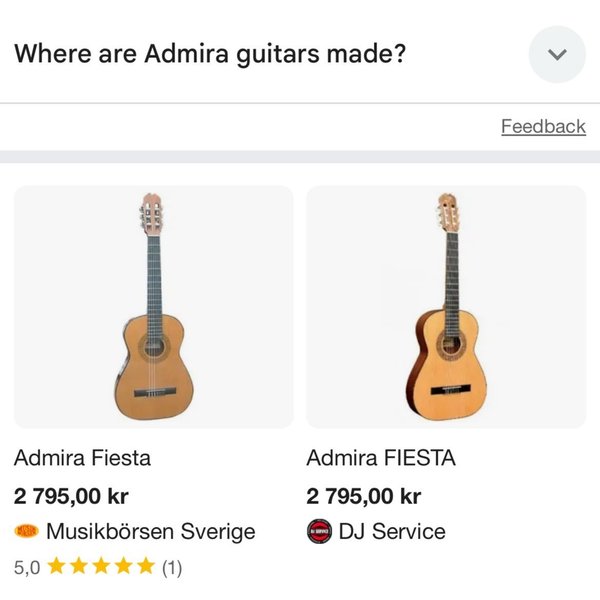Select the DJ Service seller name
This screenshot has width=600, height=600.
392,531
